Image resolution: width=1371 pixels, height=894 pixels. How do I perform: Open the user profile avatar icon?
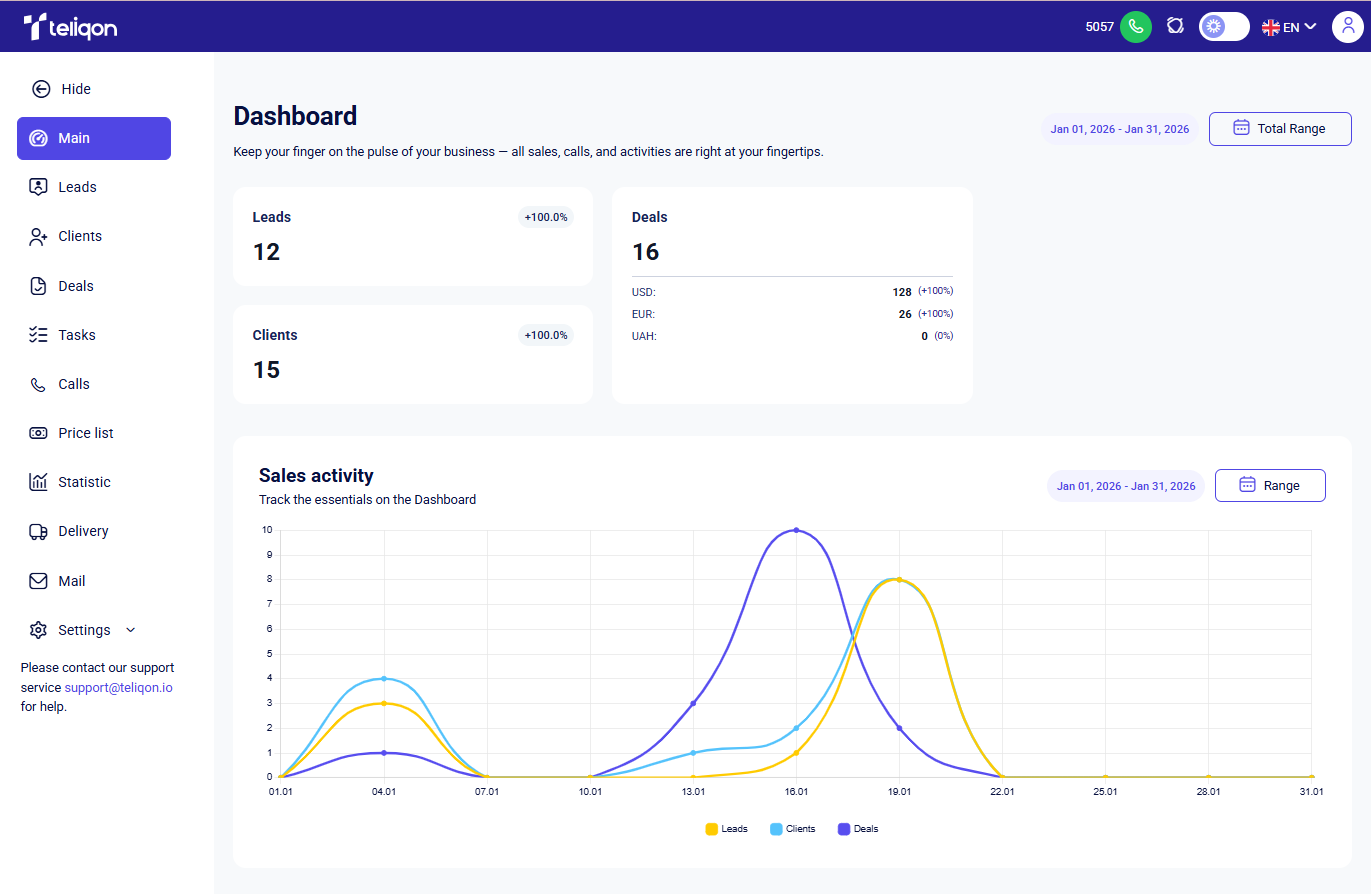[1347, 27]
